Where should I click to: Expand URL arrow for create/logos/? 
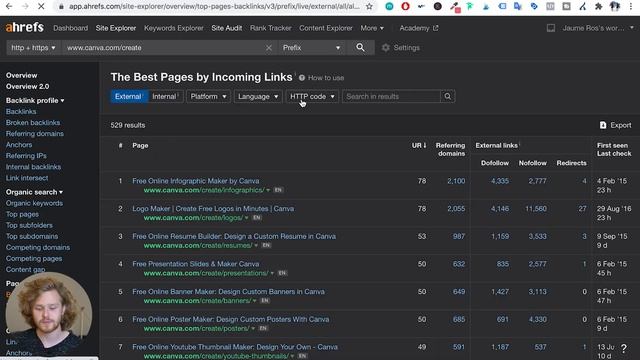point(247,218)
